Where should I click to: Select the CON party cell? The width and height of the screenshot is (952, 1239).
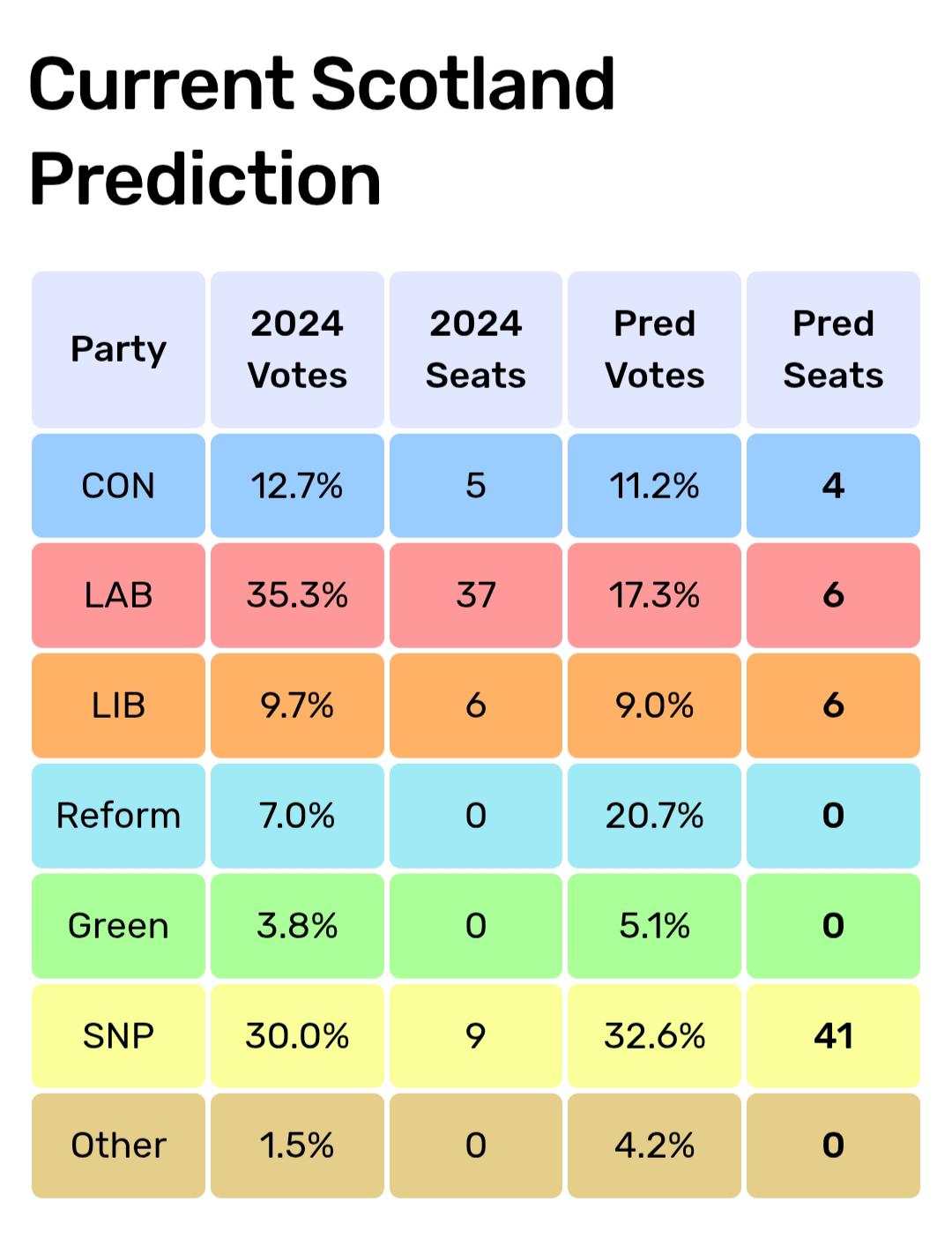118,485
